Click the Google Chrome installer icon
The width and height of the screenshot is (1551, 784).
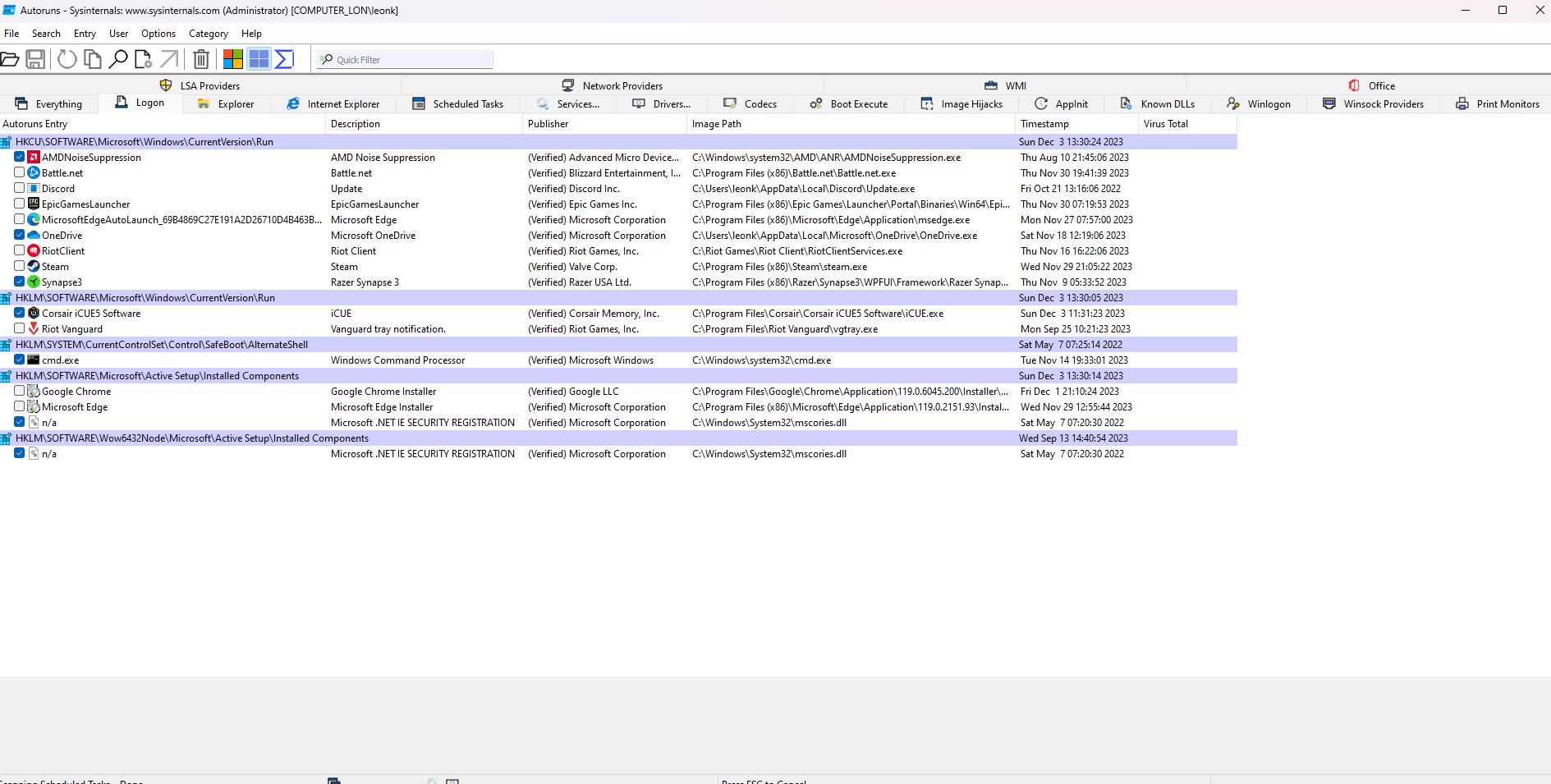click(x=34, y=392)
